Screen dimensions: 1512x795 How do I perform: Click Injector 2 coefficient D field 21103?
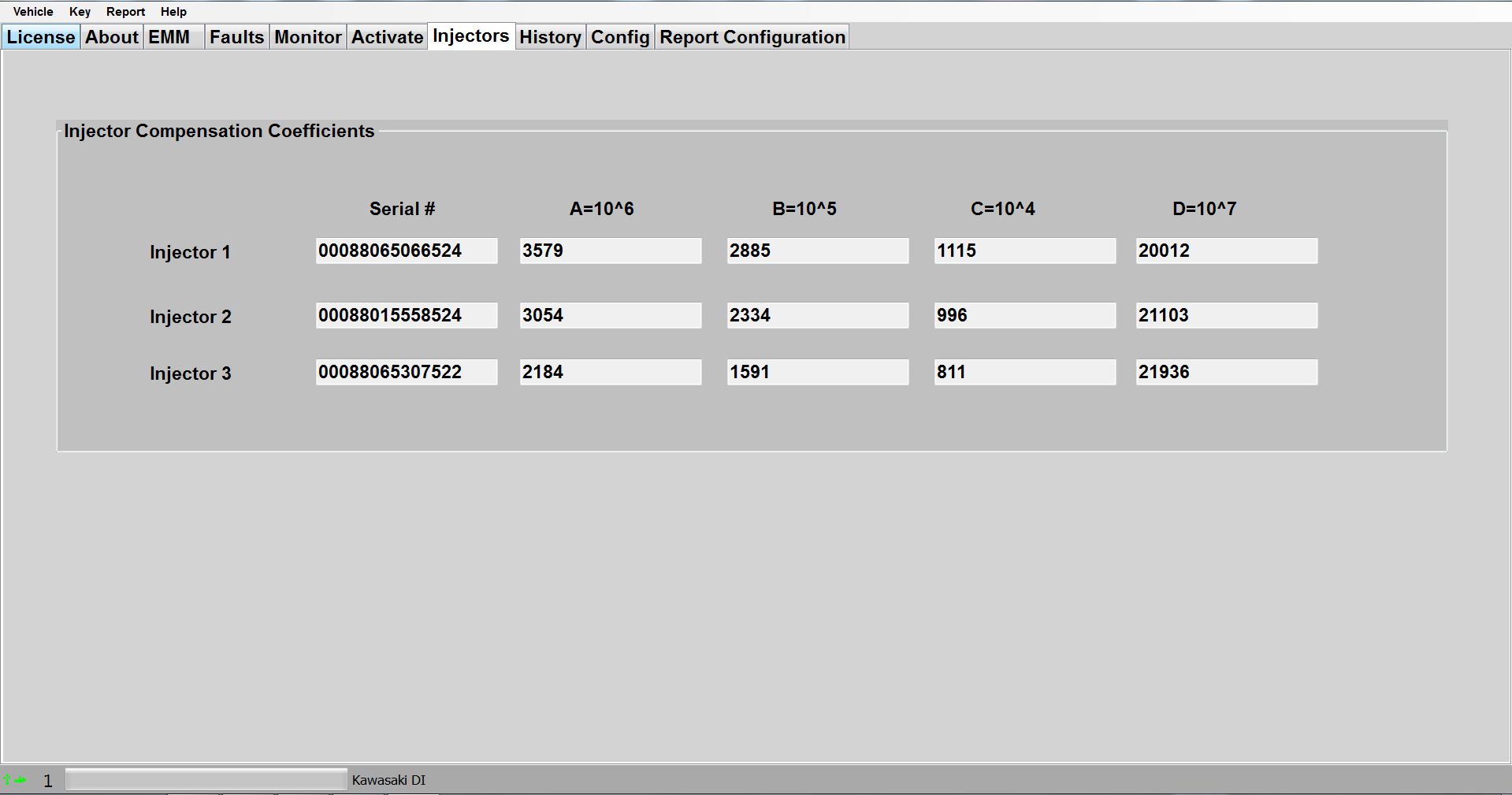click(x=1227, y=315)
